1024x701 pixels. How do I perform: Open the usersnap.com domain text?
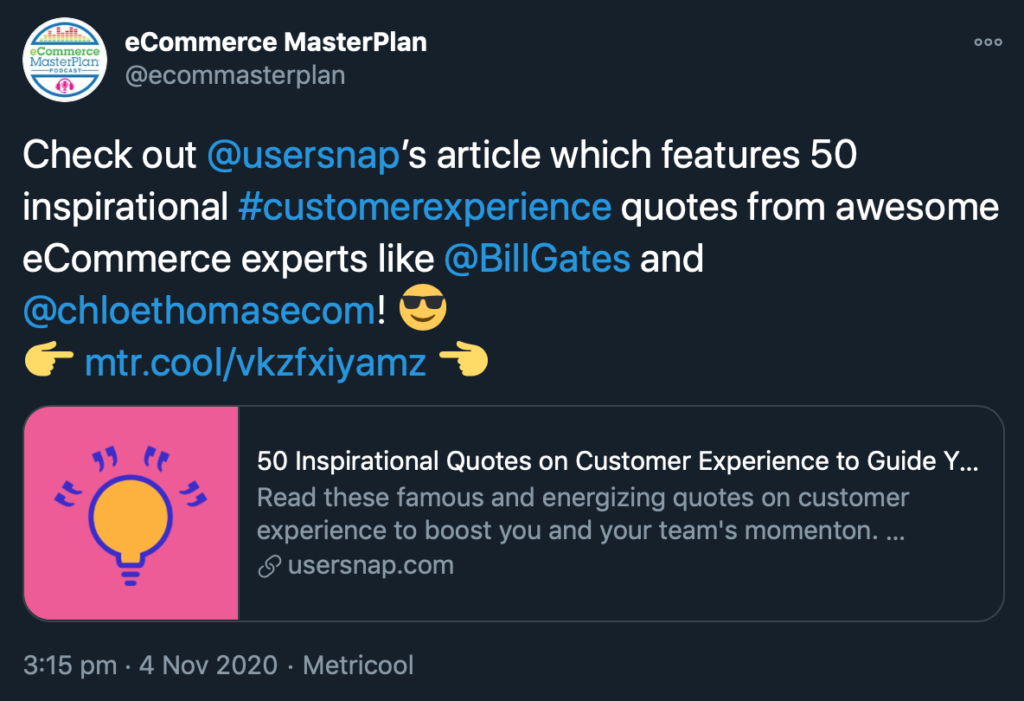370,566
